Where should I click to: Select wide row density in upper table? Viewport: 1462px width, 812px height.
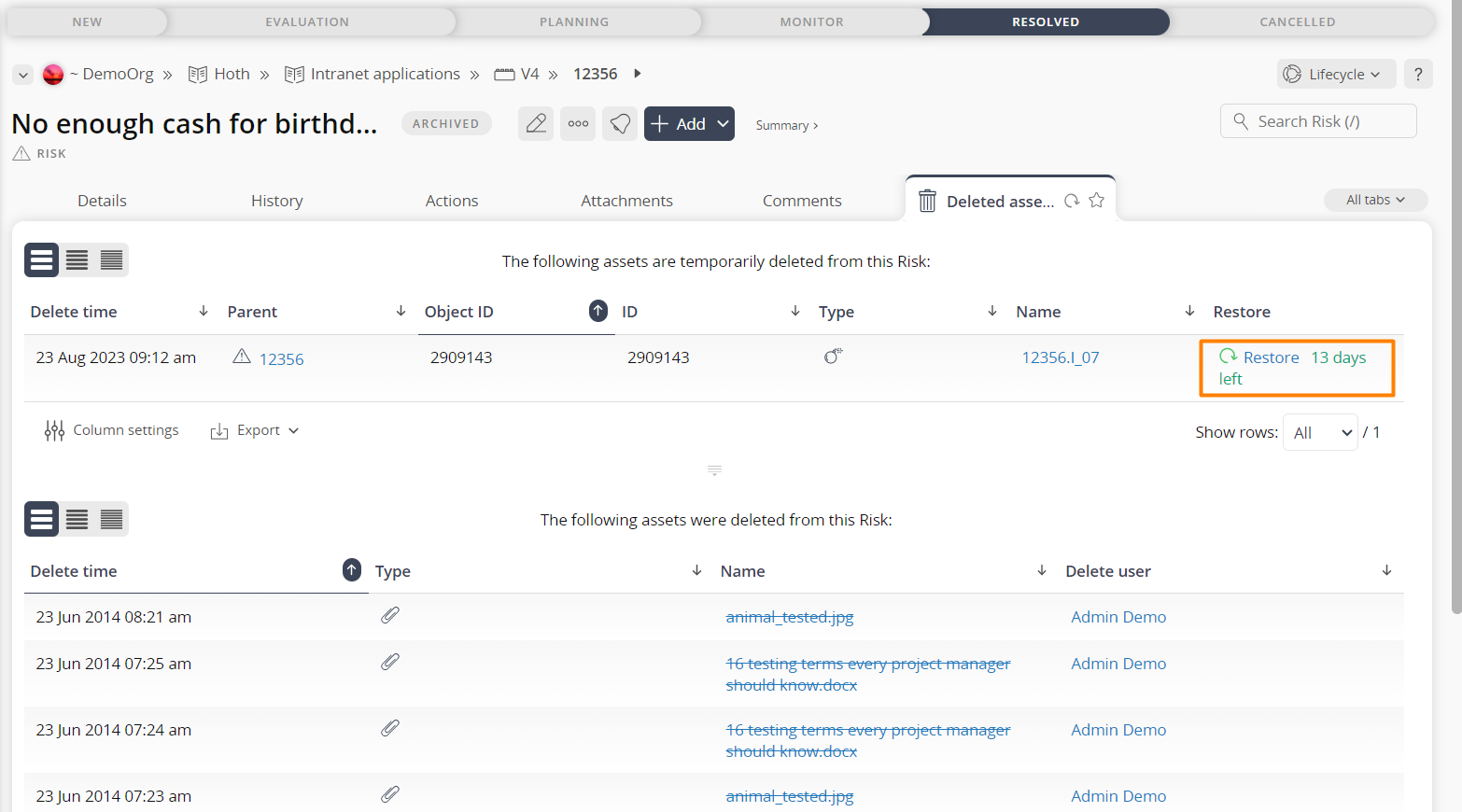(42, 260)
